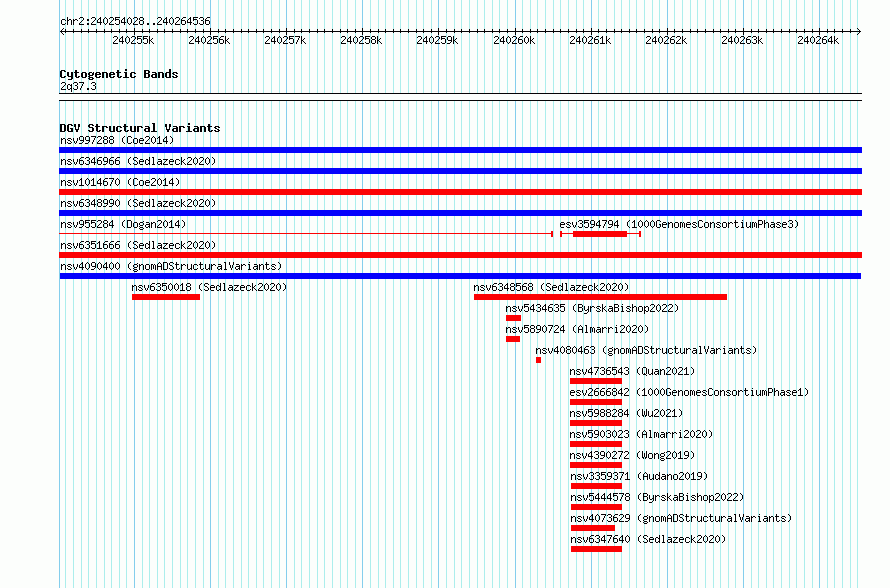Select the red bar under nsv5988284
This screenshot has height=588, width=890.
[x=596, y=423]
